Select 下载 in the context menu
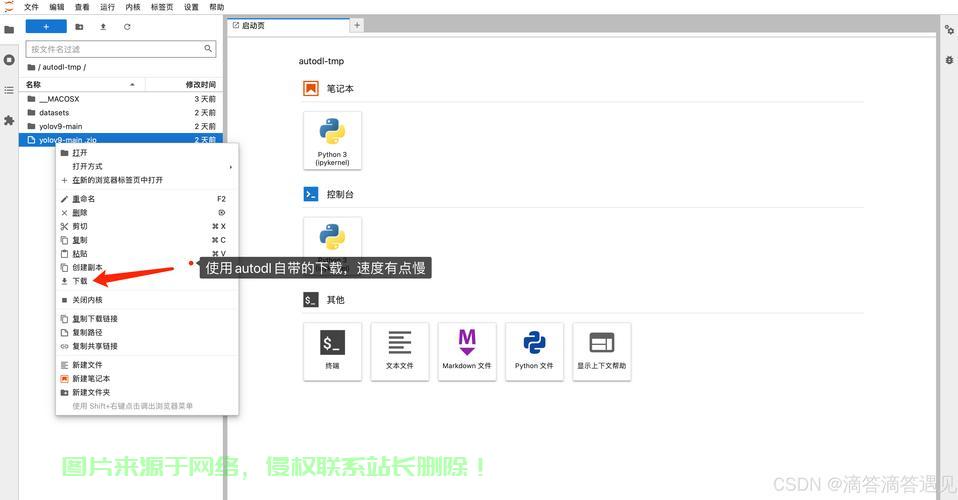This screenshot has width=958, height=500. pyautogui.click(x=80, y=281)
